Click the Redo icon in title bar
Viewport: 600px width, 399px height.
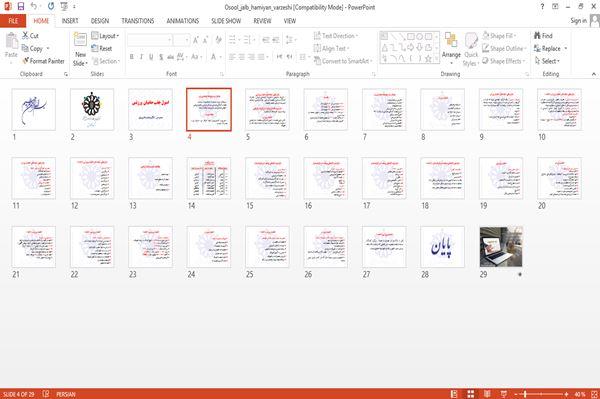click(51, 6)
